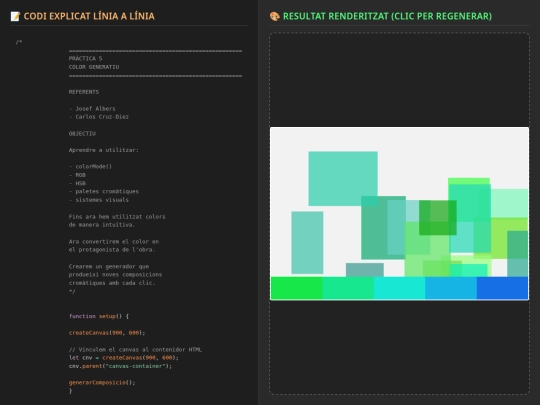Click the 'Crearem un generador que' line

[108, 266]
